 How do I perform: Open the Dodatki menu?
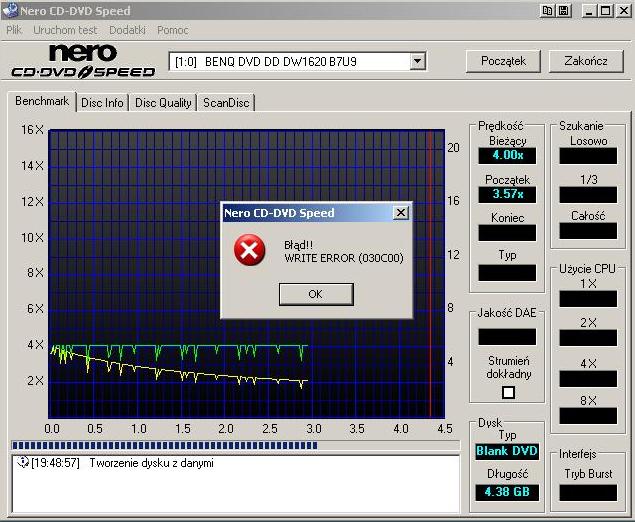127,30
